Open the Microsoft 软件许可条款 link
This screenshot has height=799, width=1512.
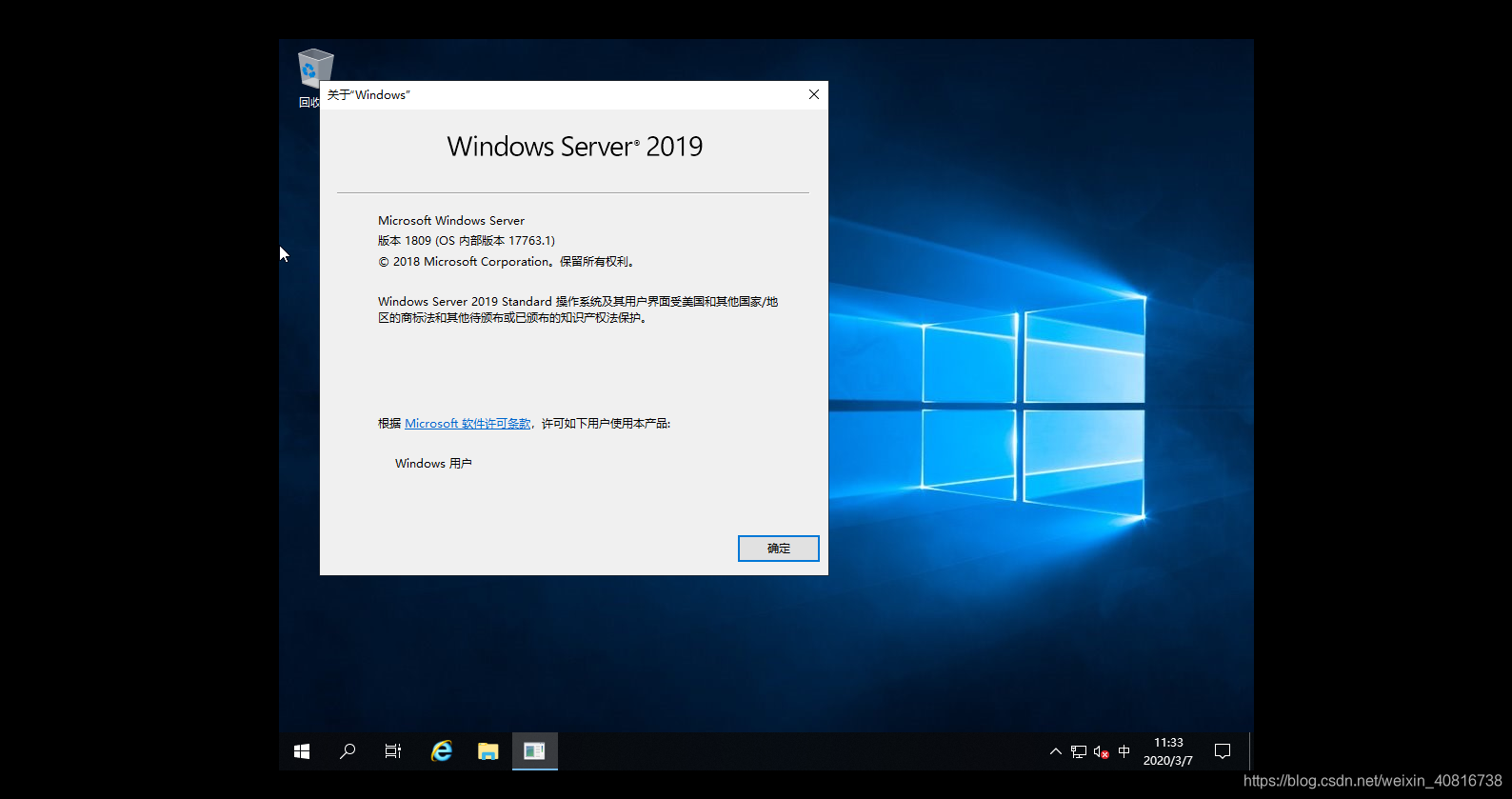(468, 424)
